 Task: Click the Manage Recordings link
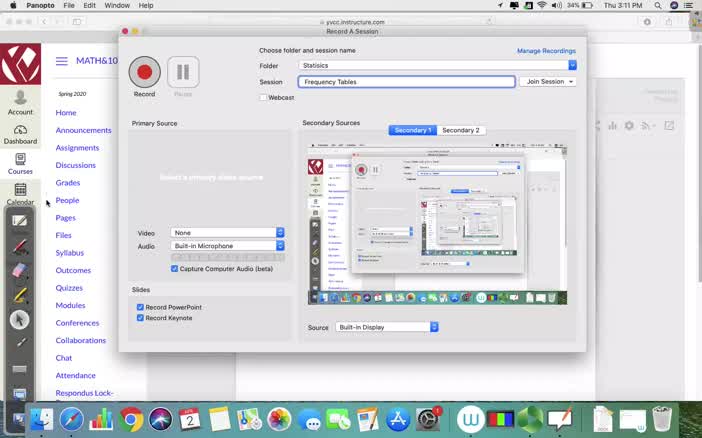[x=546, y=50]
